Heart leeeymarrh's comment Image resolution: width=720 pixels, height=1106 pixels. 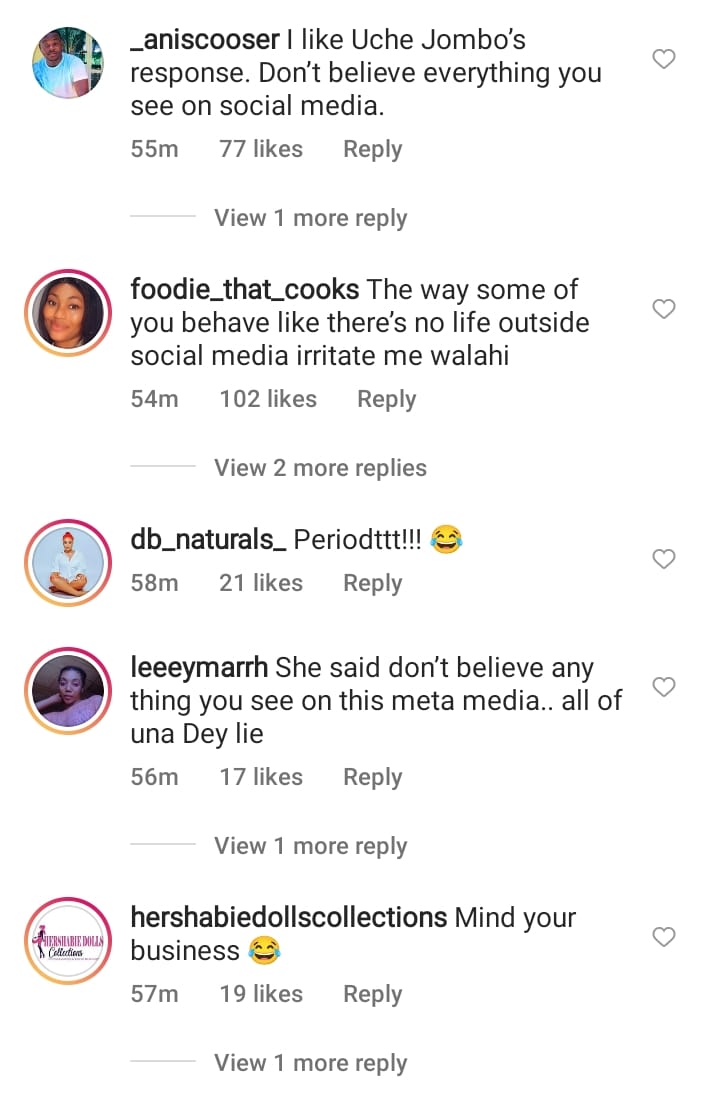(x=664, y=687)
